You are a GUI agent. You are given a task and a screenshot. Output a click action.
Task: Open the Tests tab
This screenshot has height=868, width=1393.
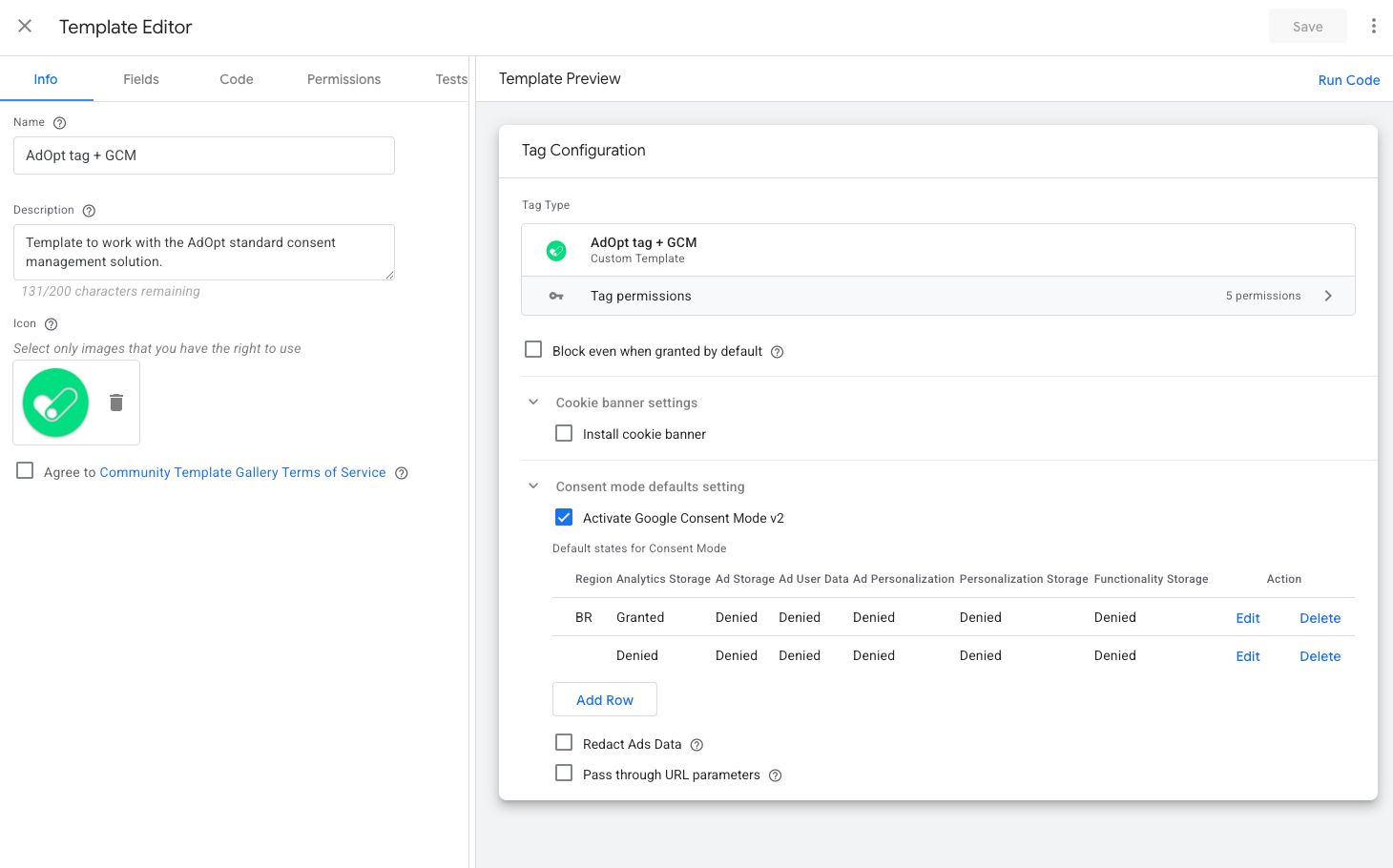pyautogui.click(x=451, y=79)
